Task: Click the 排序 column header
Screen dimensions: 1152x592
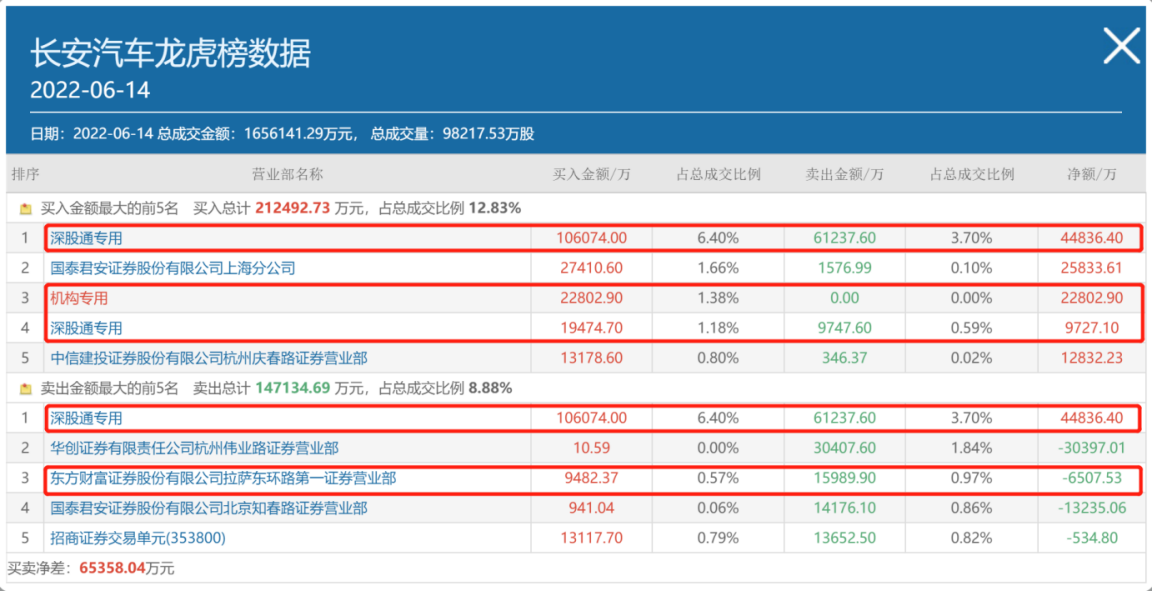Action: click(x=25, y=175)
